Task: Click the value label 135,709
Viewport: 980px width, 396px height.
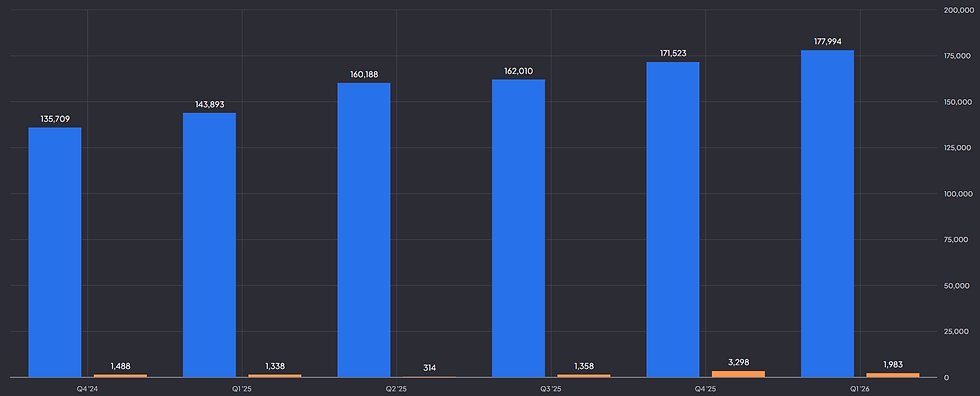Action: click(x=55, y=119)
